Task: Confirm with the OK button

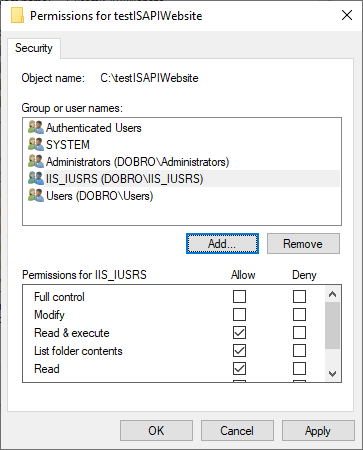Action: [156, 430]
